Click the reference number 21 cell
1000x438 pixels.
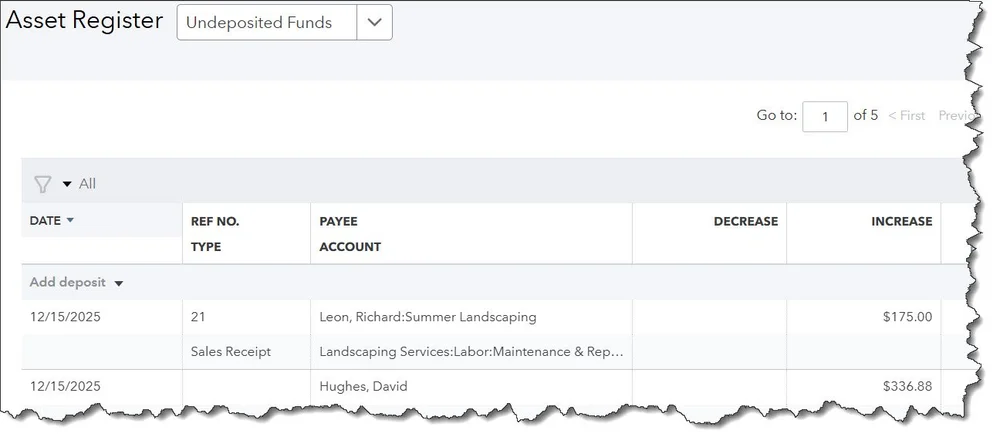(x=198, y=317)
